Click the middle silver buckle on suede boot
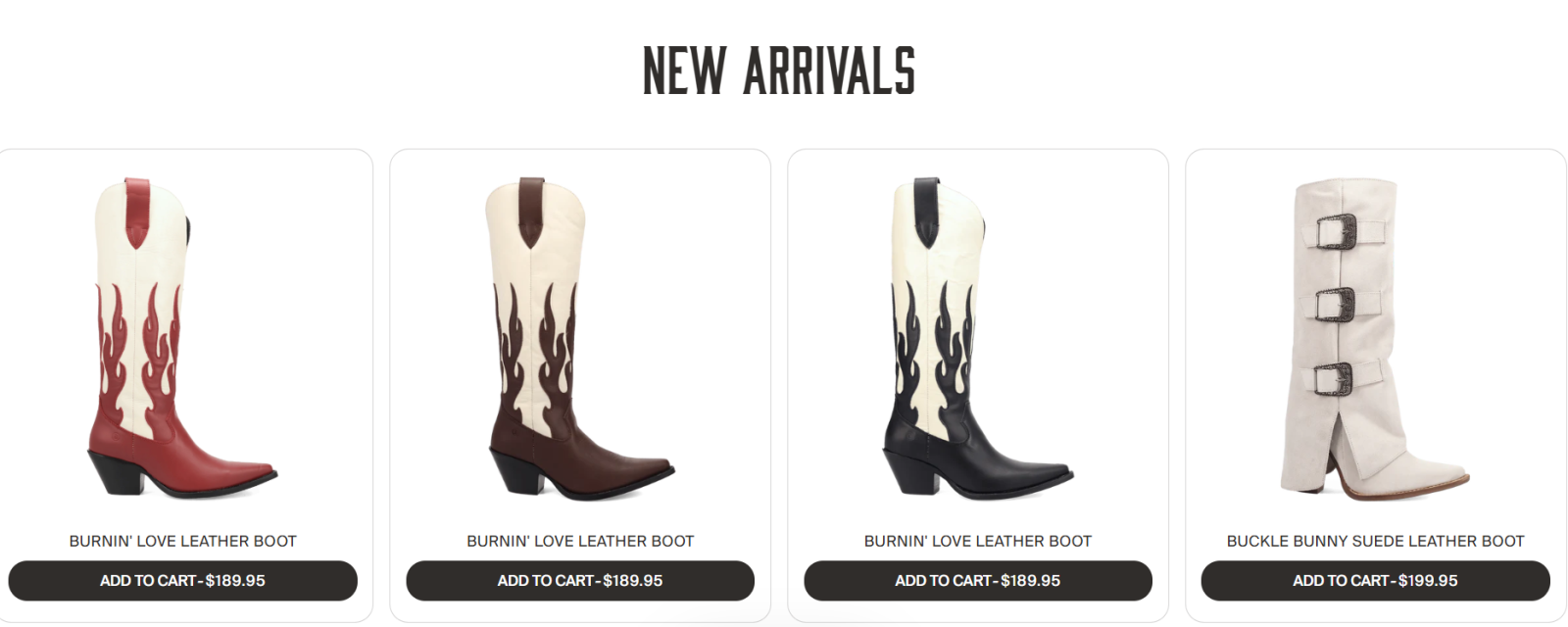Image resolution: width=1568 pixels, height=627 pixels. click(1334, 306)
